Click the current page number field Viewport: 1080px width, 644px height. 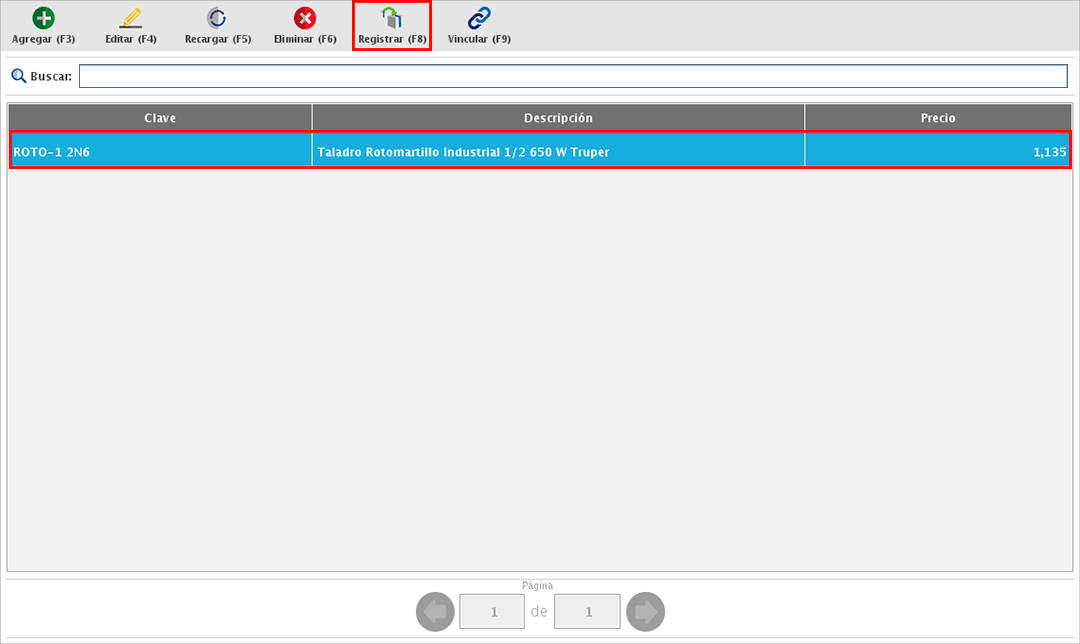coord(492,611)
